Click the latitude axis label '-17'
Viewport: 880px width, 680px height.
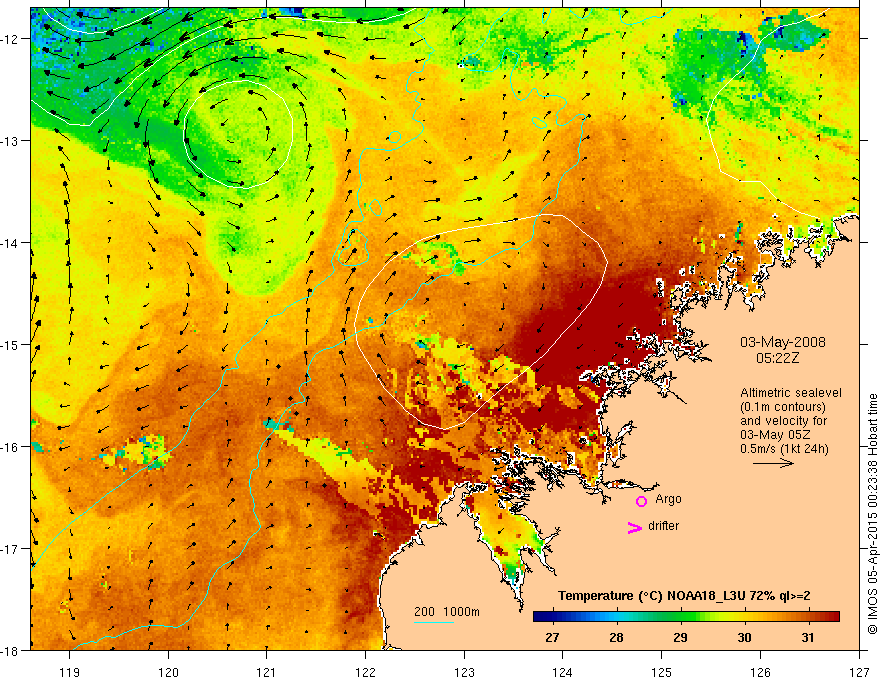point(11,549)
